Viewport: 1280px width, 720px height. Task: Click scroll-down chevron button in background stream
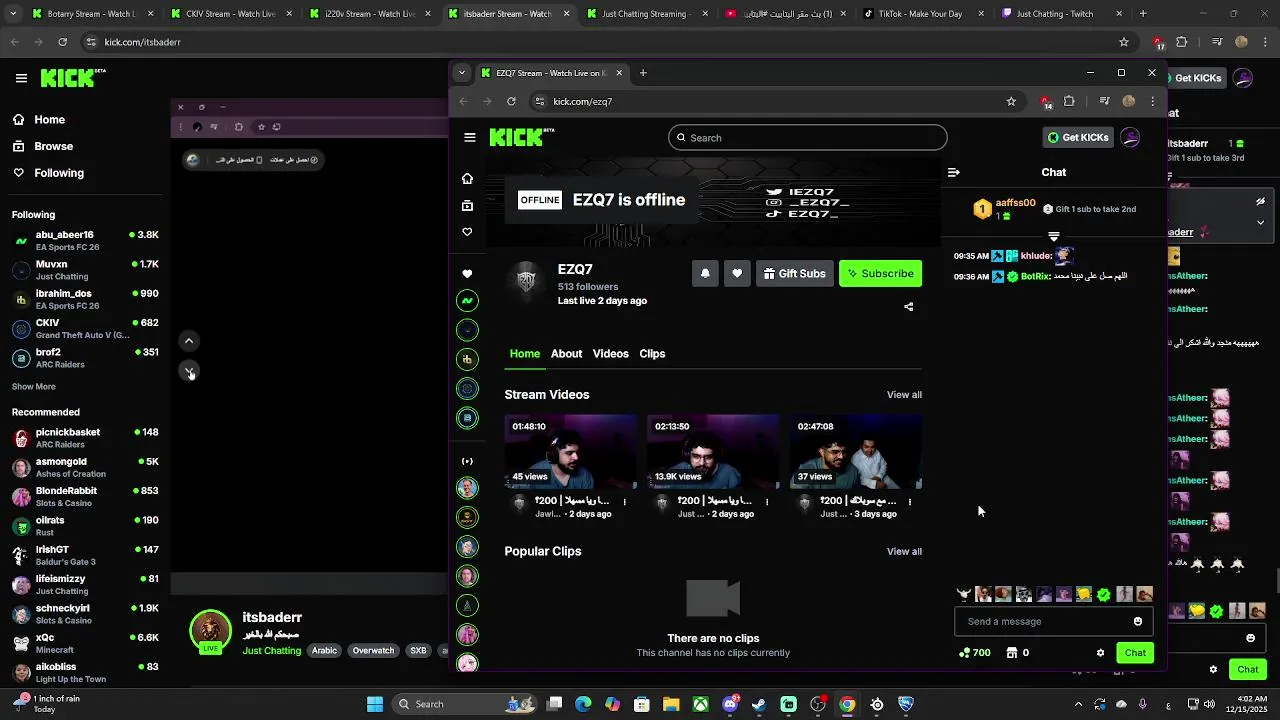point(189,371)
